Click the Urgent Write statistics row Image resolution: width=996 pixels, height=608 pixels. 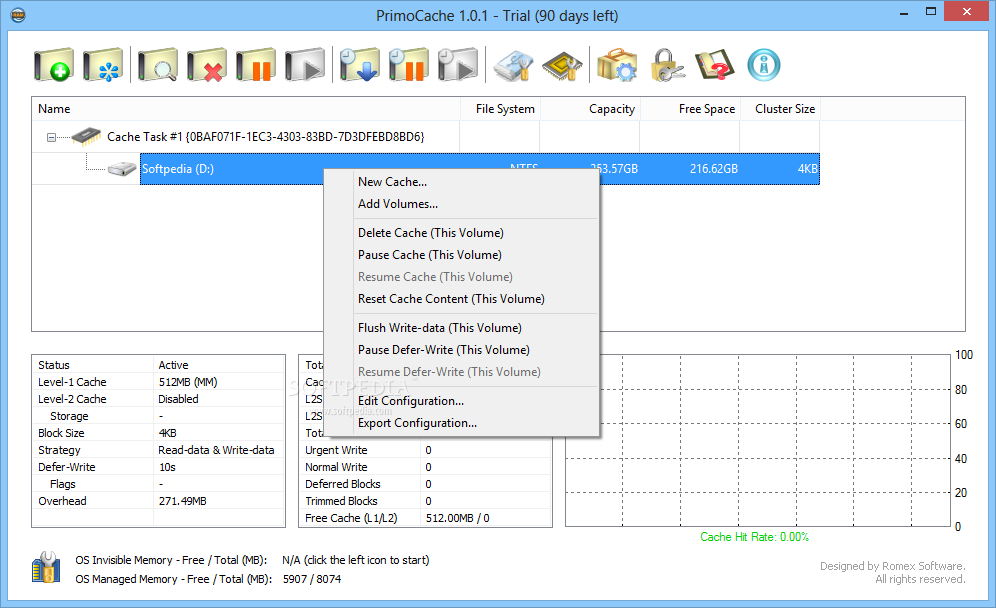(425, 450)
